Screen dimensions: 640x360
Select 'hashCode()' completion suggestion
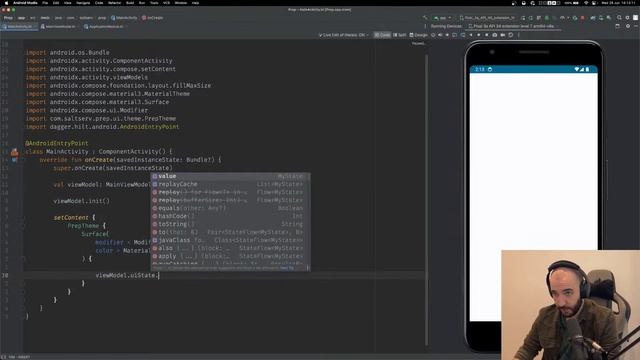coord(231,216)
